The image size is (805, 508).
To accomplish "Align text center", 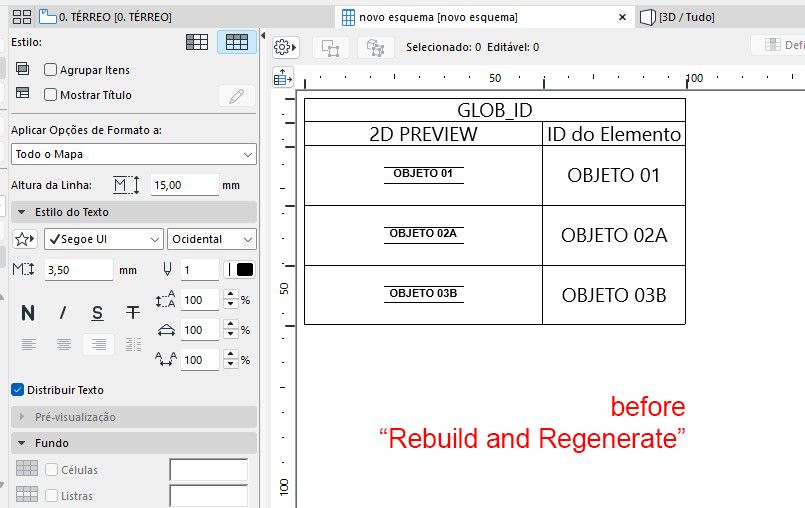I will pos(64,344).
